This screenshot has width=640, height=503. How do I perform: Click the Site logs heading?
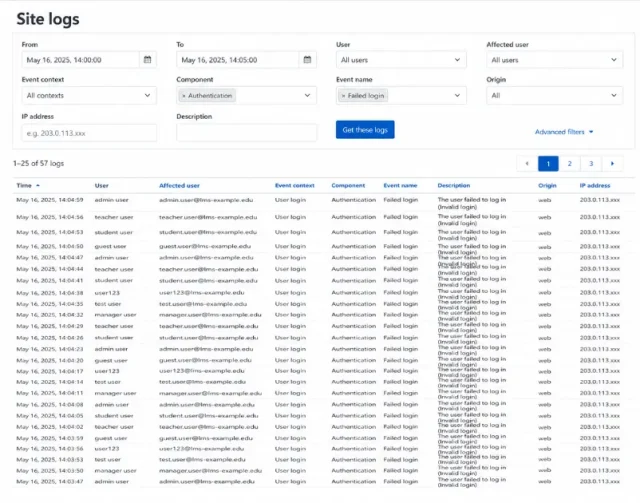pyautogui.click(x=48, y=19)
